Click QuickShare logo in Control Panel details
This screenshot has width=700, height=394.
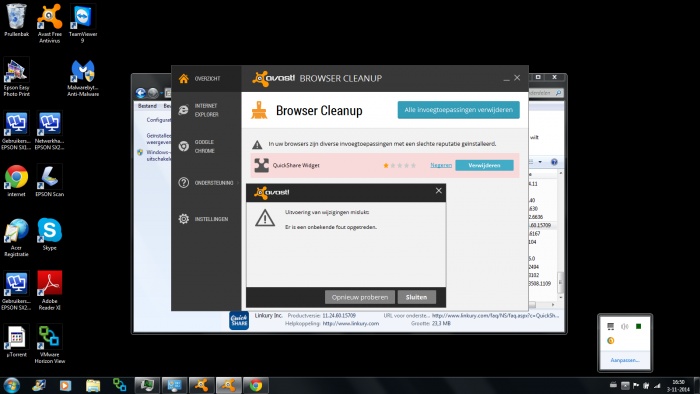(x=239, y=320)
